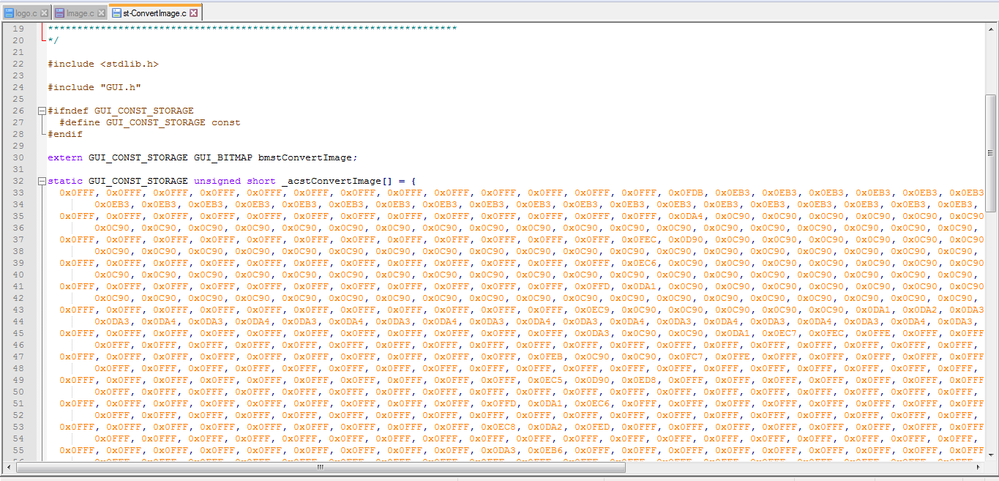Click the 'extern' keyword on line 30
The image size is (999, 481).
(x=65, y=157)
